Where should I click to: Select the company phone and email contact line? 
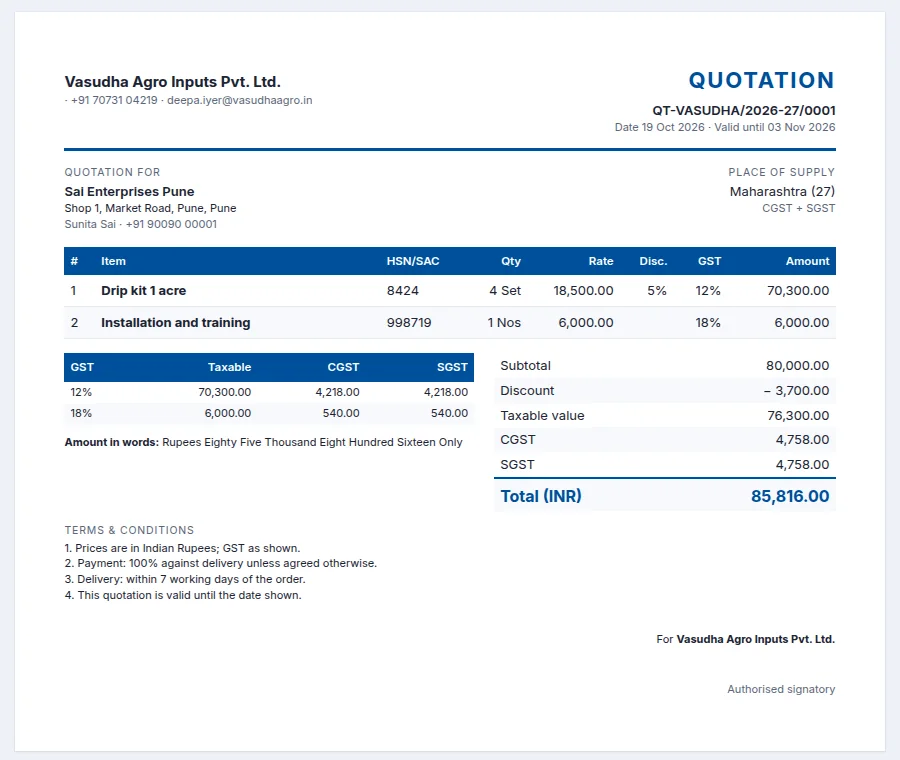pyautogui.click(x=188, y=100)
